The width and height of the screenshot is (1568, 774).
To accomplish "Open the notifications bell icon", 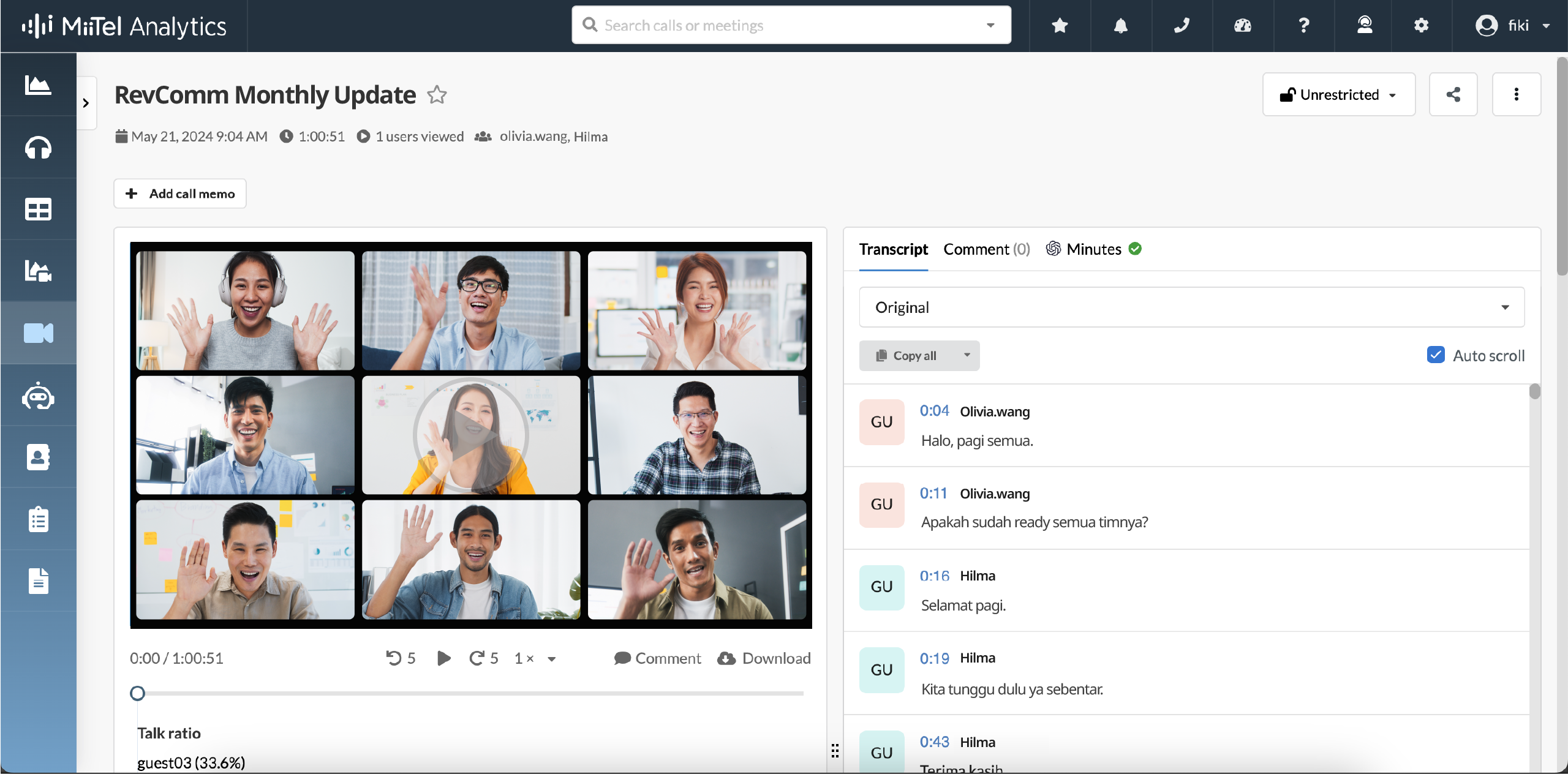I will click(1120, 26).
